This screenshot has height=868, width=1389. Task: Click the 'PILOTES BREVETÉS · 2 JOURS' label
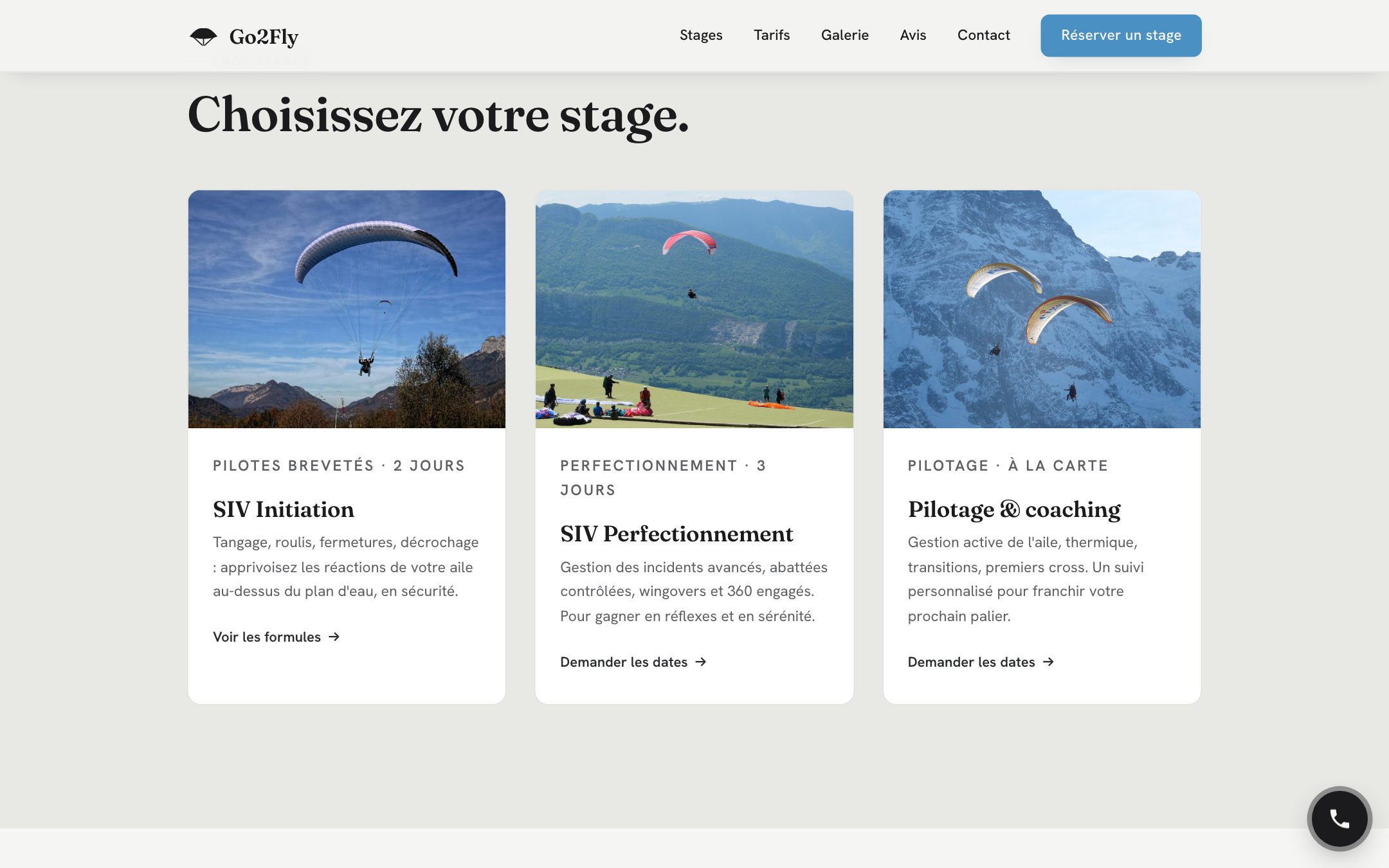(x=339, y=466)
